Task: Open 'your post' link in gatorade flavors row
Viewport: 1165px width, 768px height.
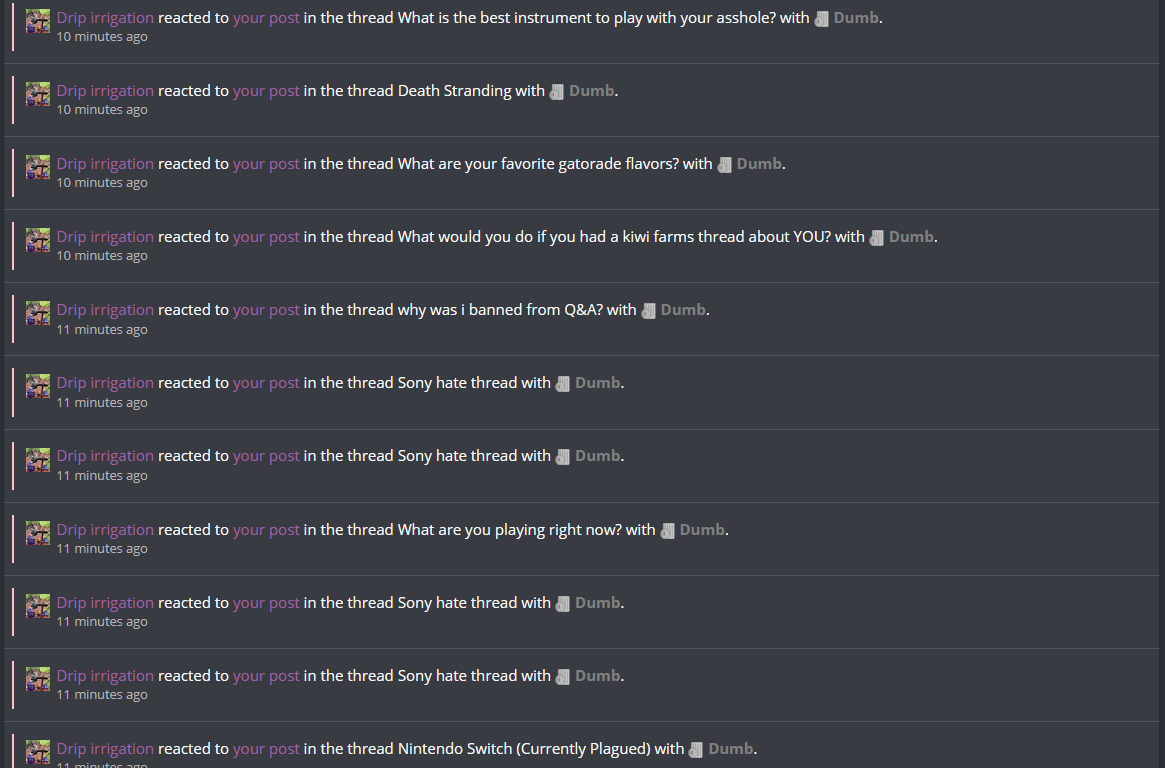Action: point(266,163)
